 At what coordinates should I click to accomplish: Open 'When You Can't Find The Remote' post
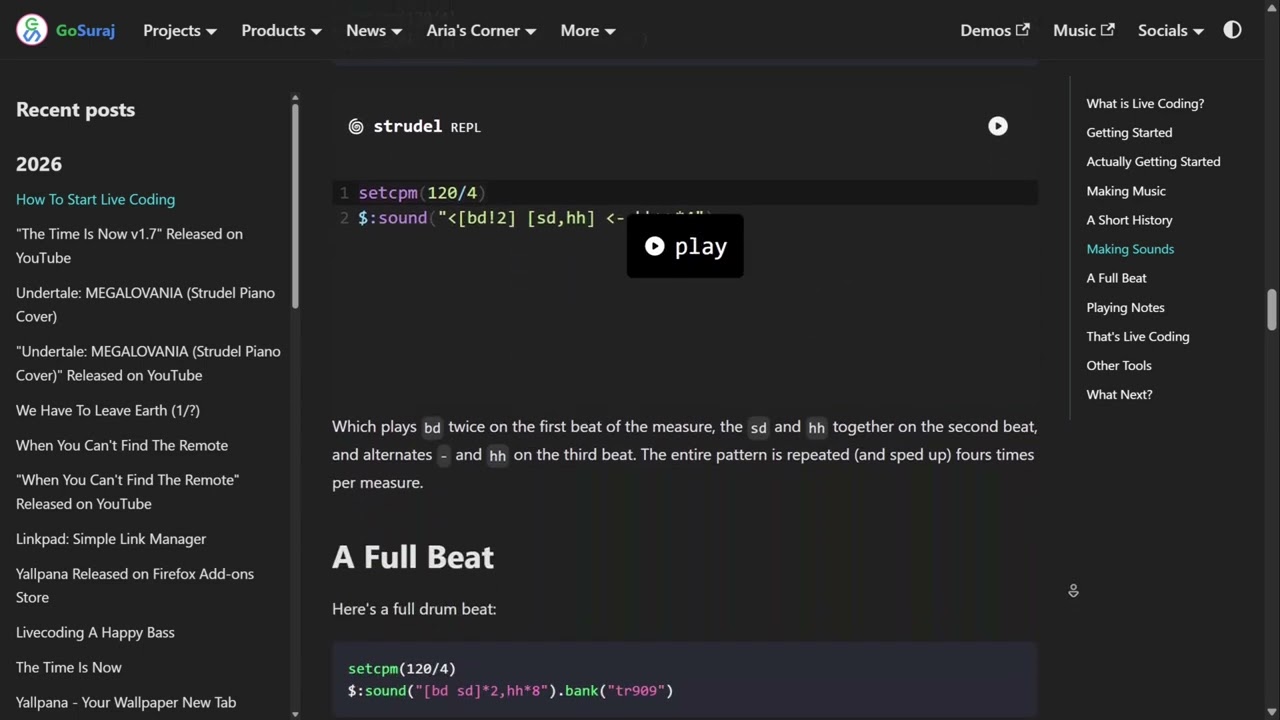122,445
